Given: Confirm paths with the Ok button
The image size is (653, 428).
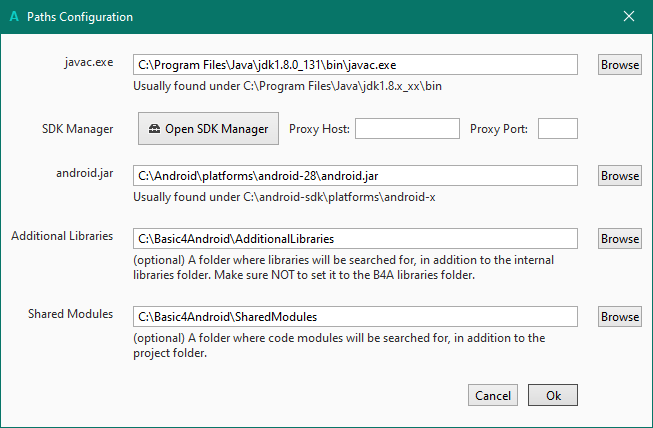Looking at the screenshot, I should pyautogui.click(x=553, y=395).
